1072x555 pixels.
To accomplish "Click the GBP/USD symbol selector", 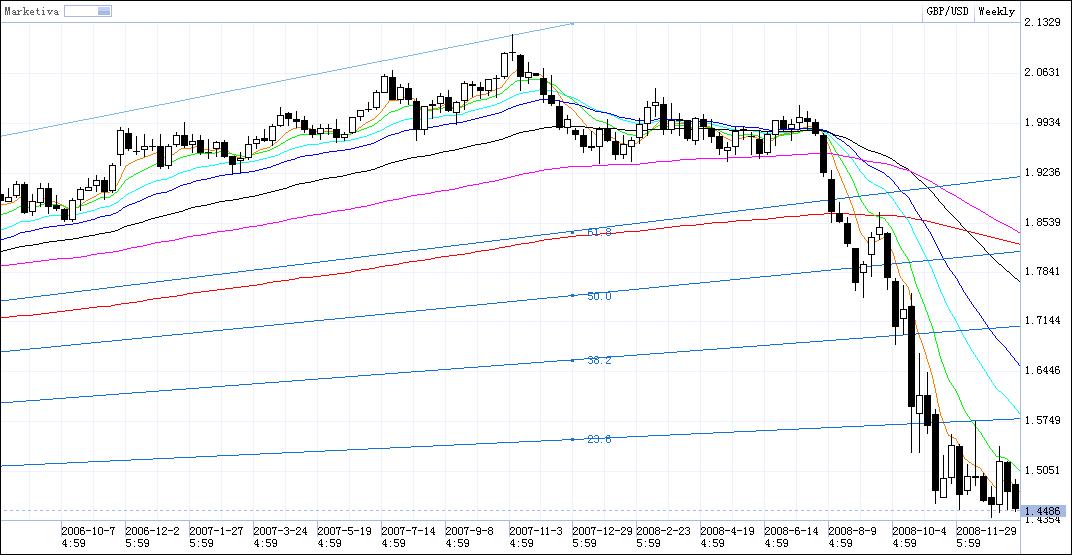I will click(947, 11).
